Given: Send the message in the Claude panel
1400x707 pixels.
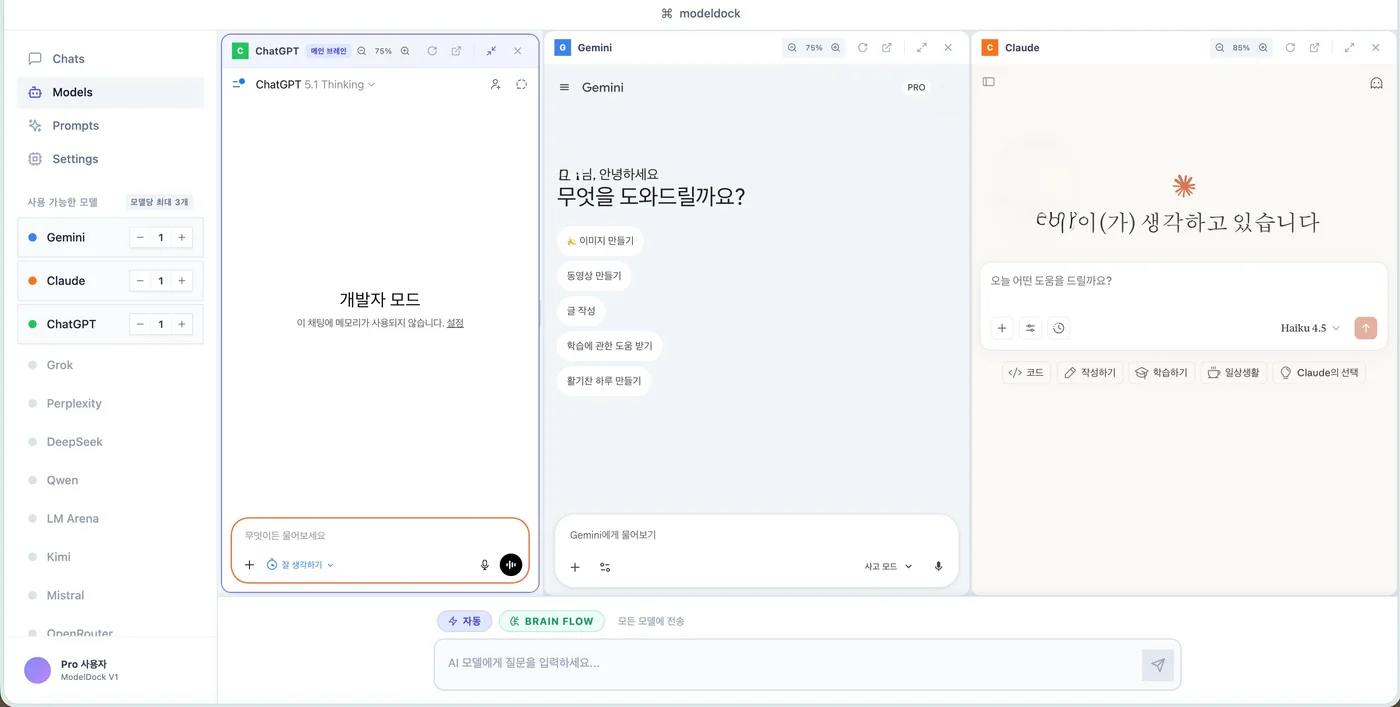Looking at the screenshot, I should [1366, 328].
